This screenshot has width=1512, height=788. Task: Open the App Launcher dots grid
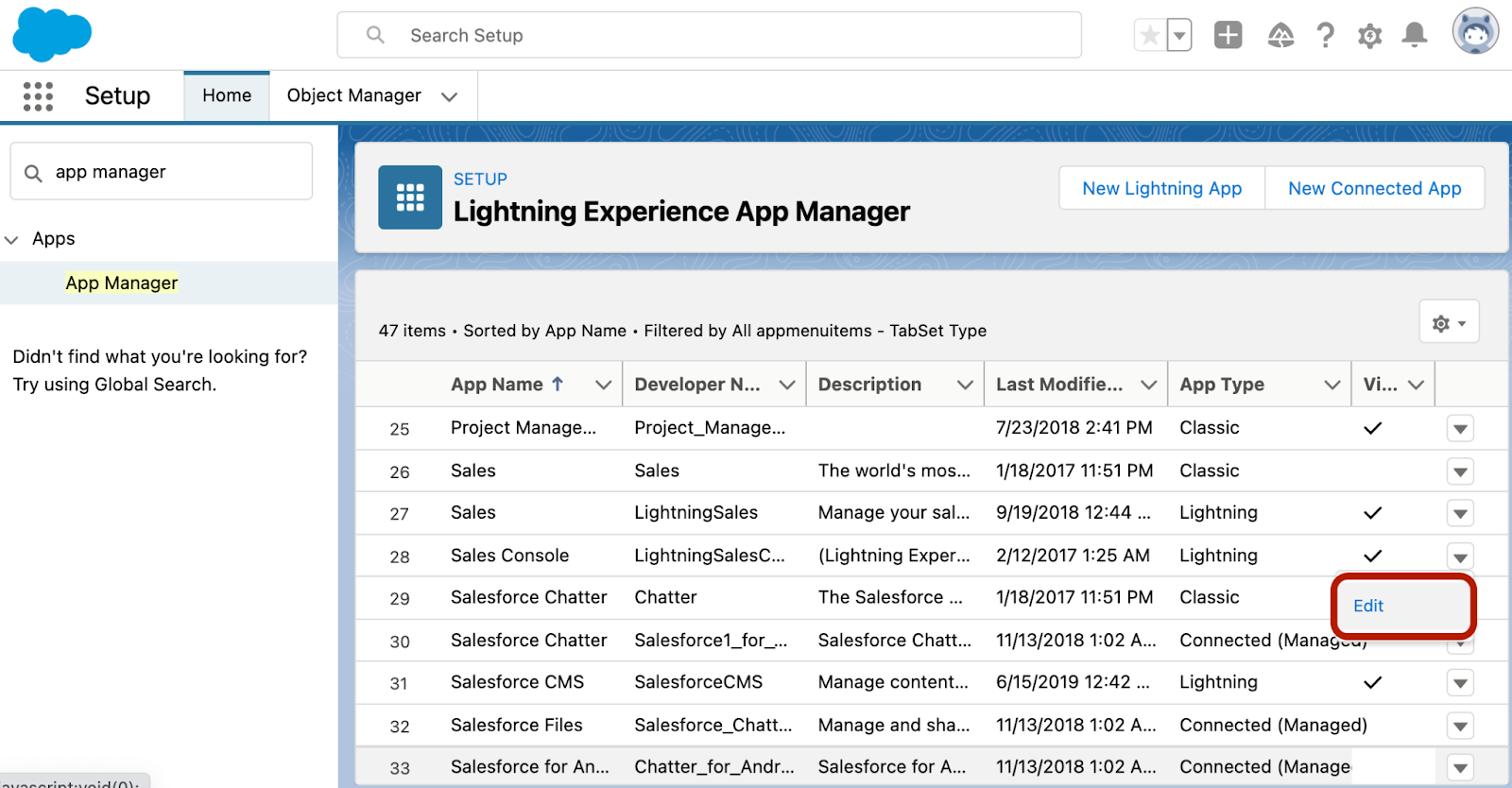38,95
